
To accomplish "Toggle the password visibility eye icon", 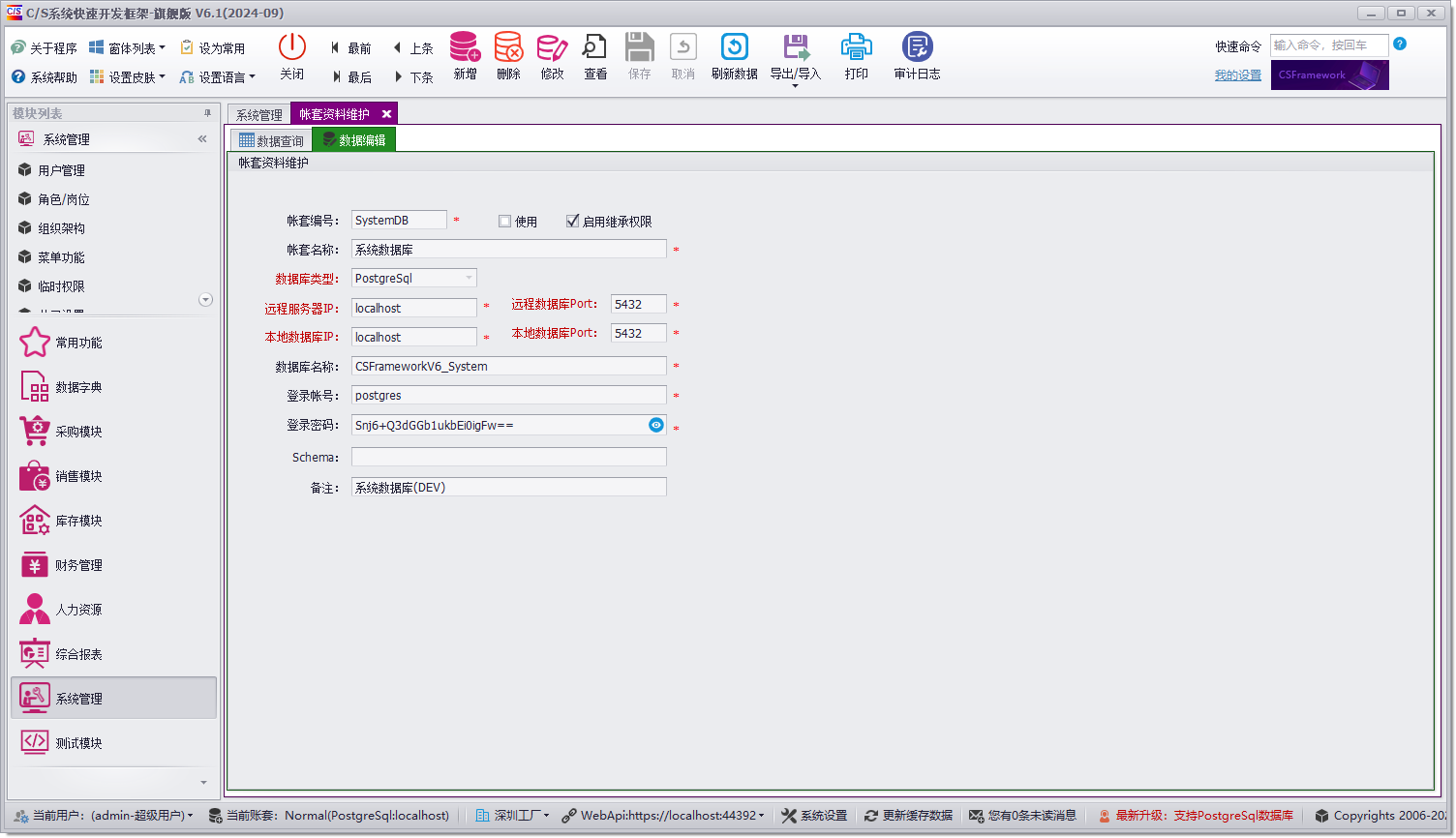I will click(x=655, y=425).
